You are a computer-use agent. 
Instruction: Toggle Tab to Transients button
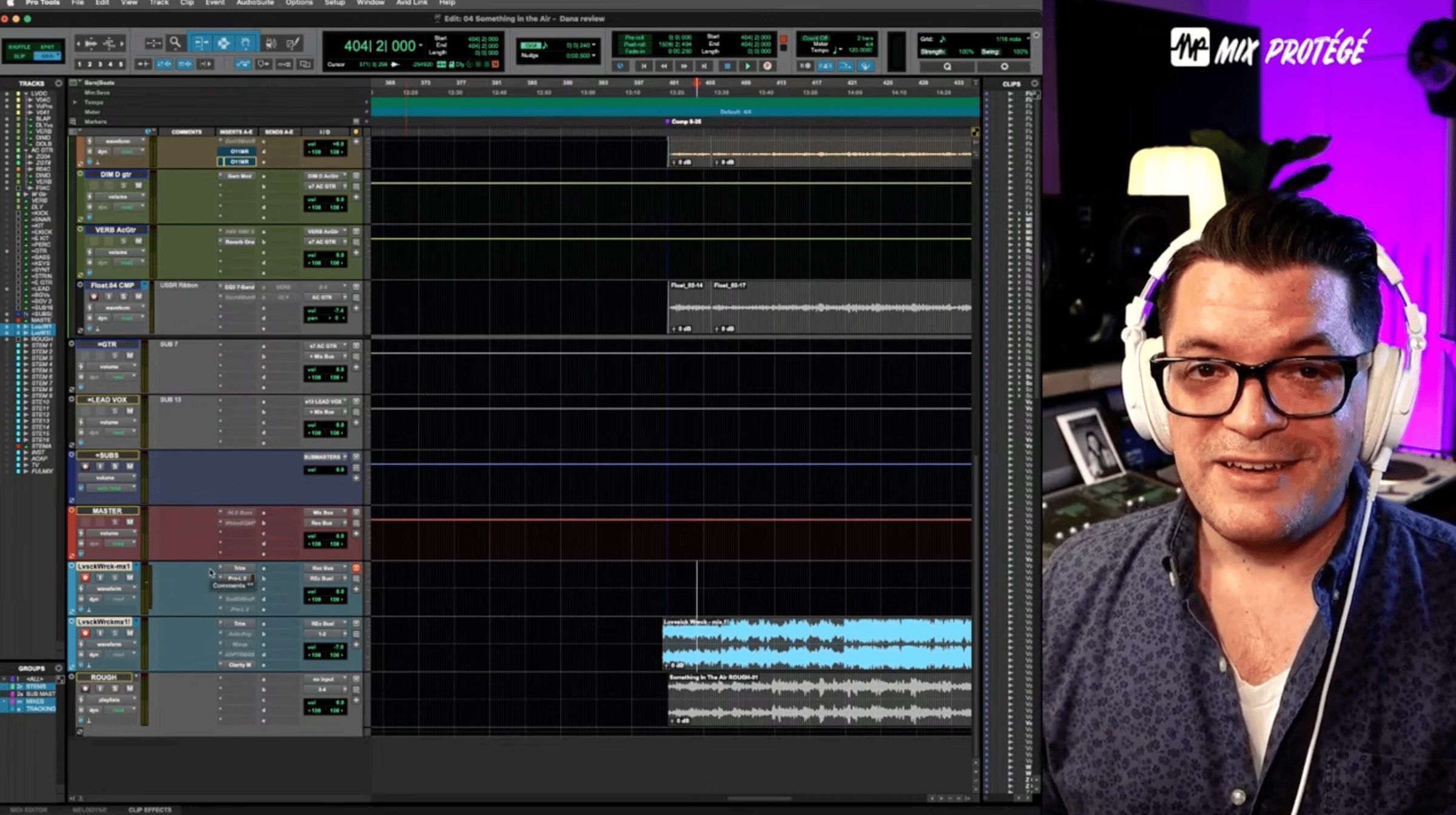click(144, 64)
